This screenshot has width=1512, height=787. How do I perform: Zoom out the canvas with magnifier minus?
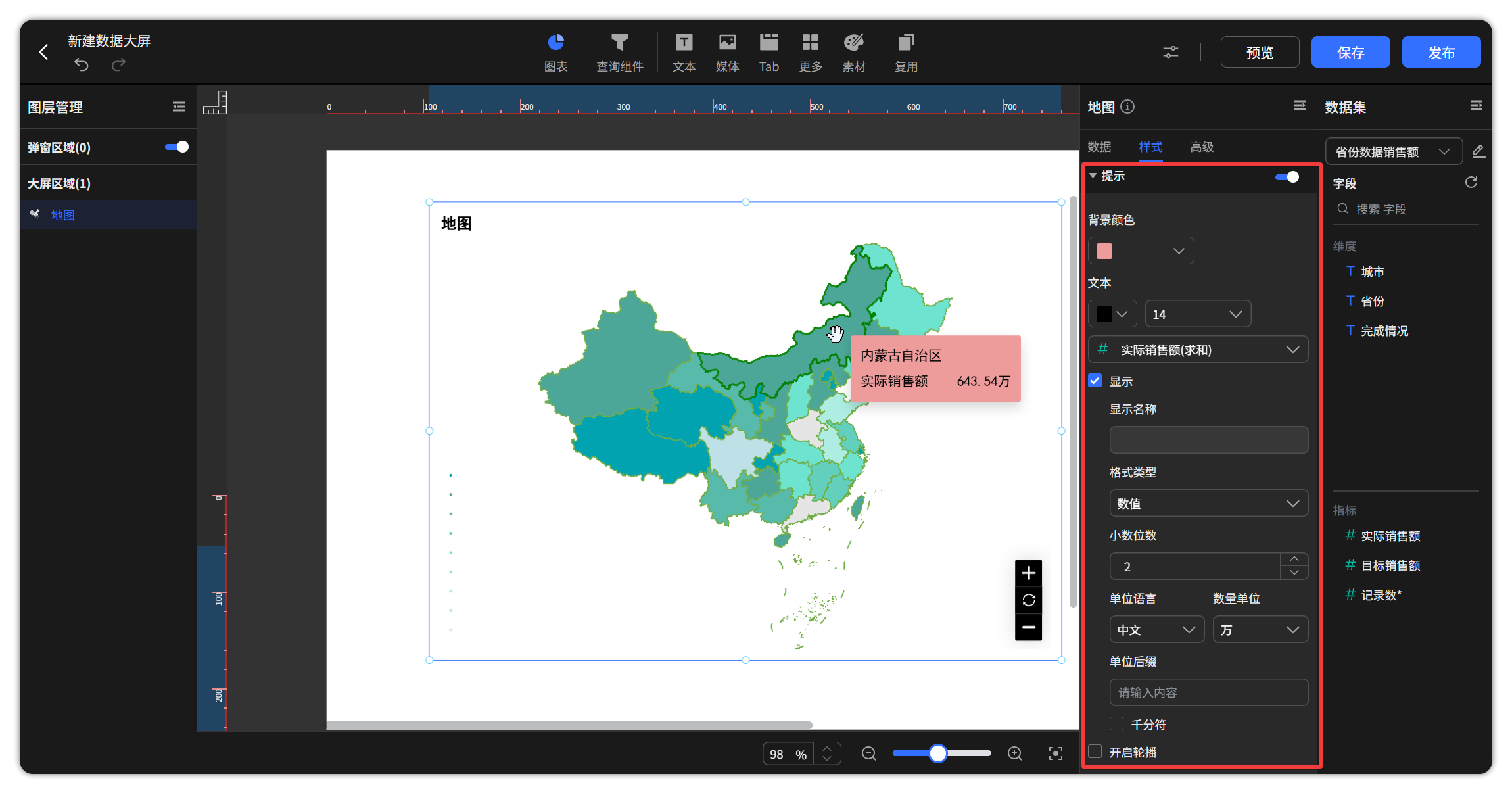pos(868,753)
